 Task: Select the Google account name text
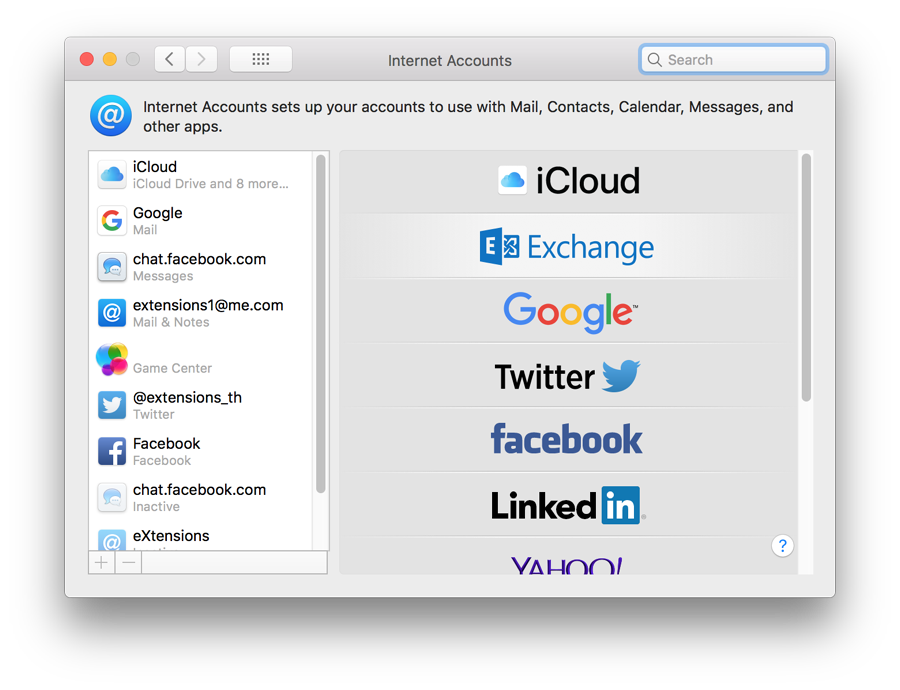[x=158, y=214]
